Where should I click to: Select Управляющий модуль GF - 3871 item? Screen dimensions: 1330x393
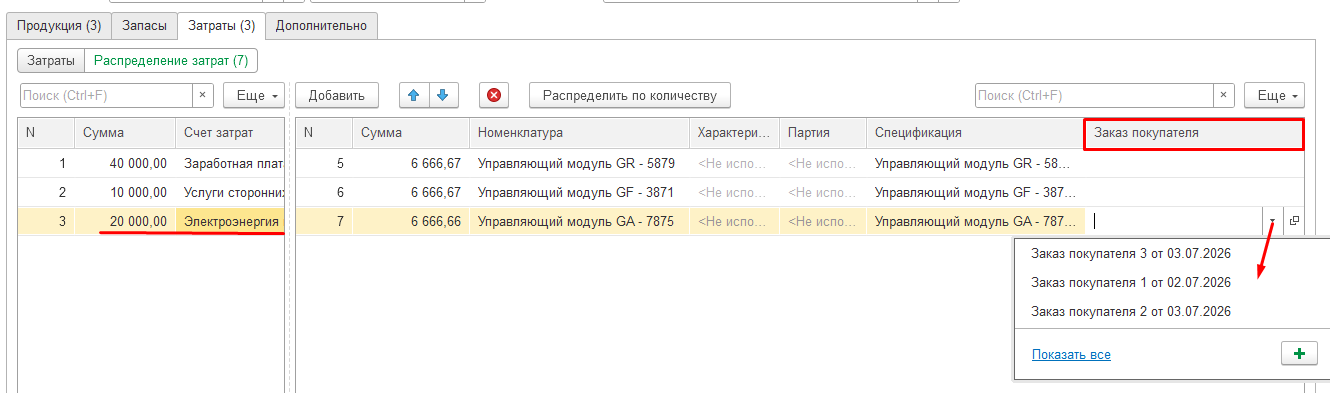(579, 192)
